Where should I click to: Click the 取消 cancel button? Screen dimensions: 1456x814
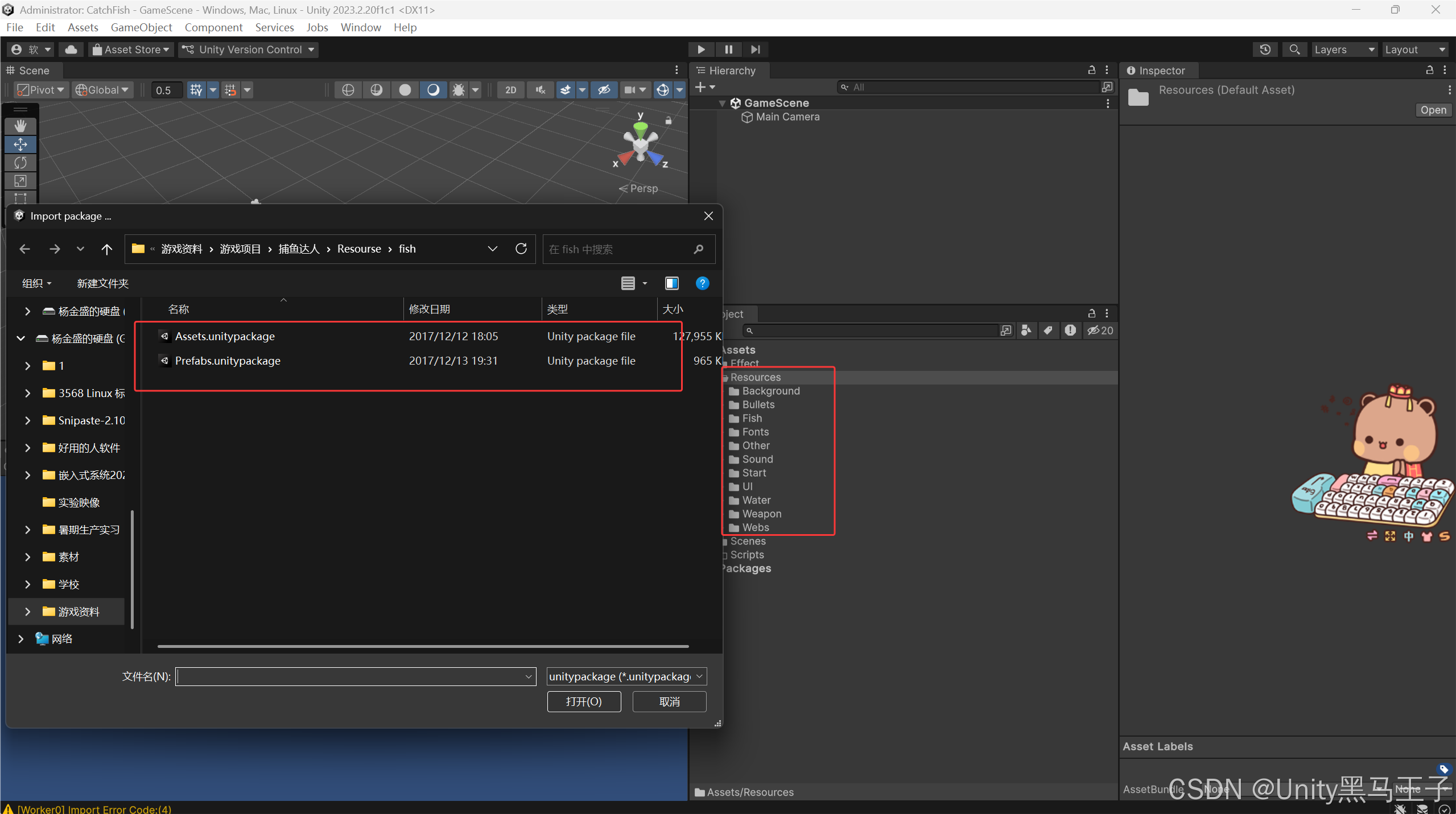point(669,701)
